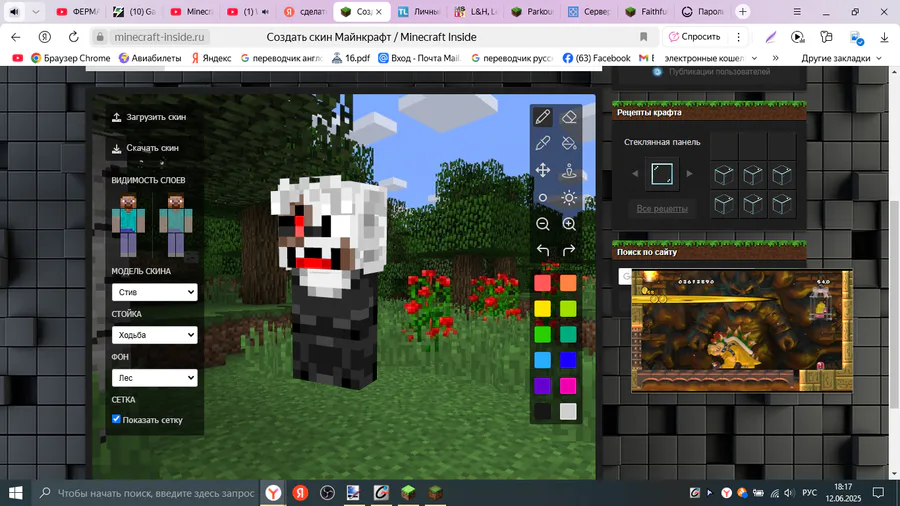Pick the dark blue color swatch

[568, 360]
